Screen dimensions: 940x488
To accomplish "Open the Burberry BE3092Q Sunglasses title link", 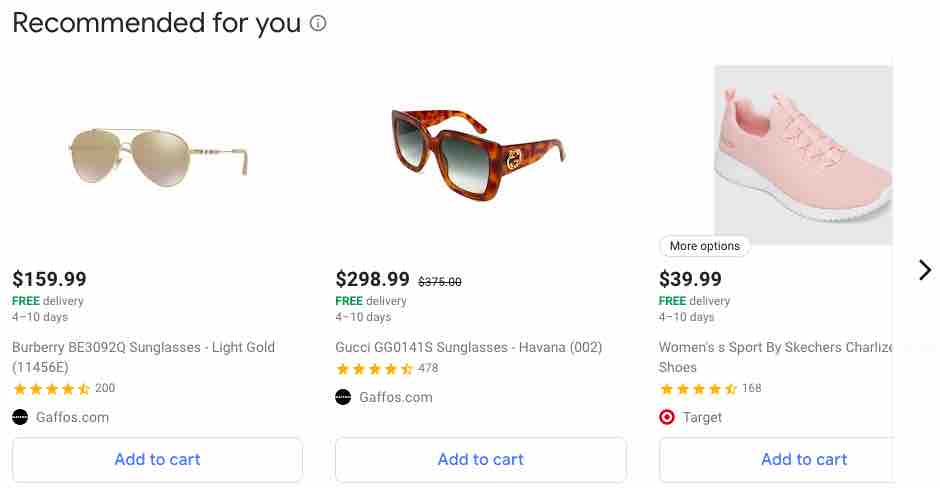I will (x=143, y=357).
